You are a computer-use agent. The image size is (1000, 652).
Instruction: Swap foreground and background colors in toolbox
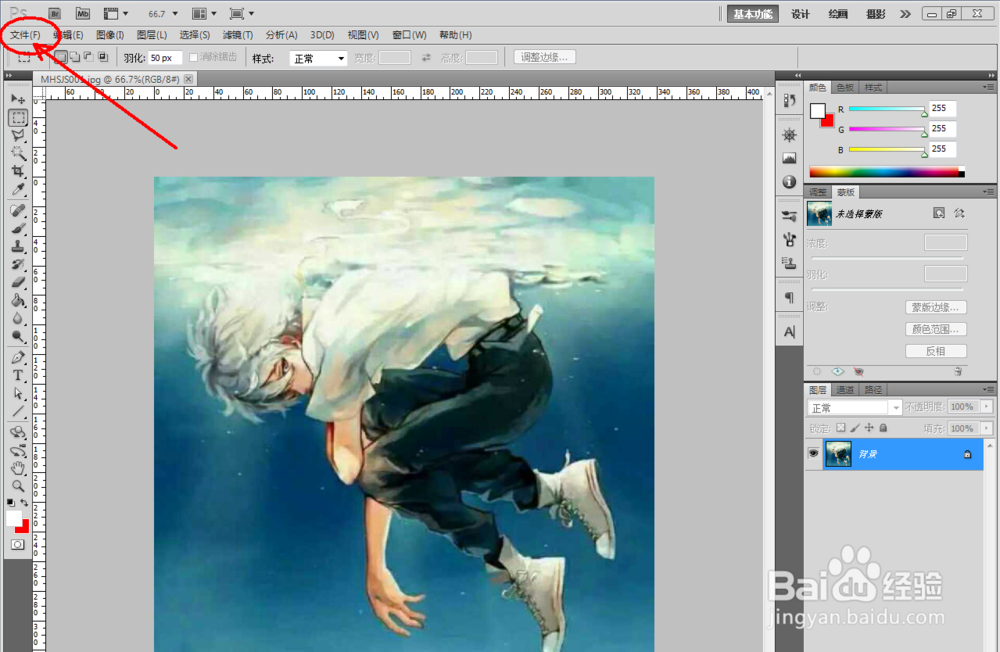click(24, 503)
